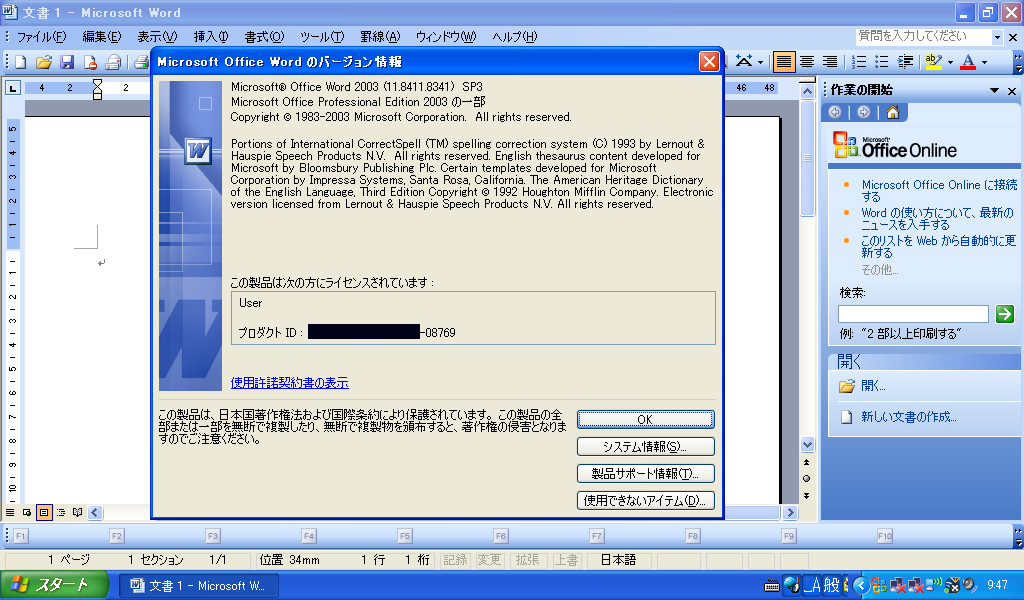Click the vertical scrollbar down arrow
This screenshot has height=600, width=1024.
tap(807, 445)
